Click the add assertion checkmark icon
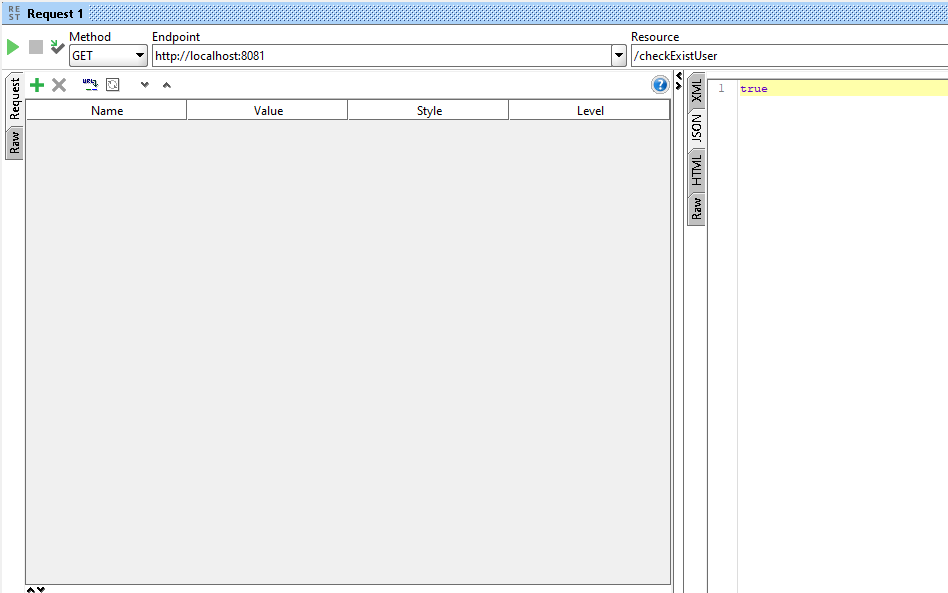 (x=58, y=47)
